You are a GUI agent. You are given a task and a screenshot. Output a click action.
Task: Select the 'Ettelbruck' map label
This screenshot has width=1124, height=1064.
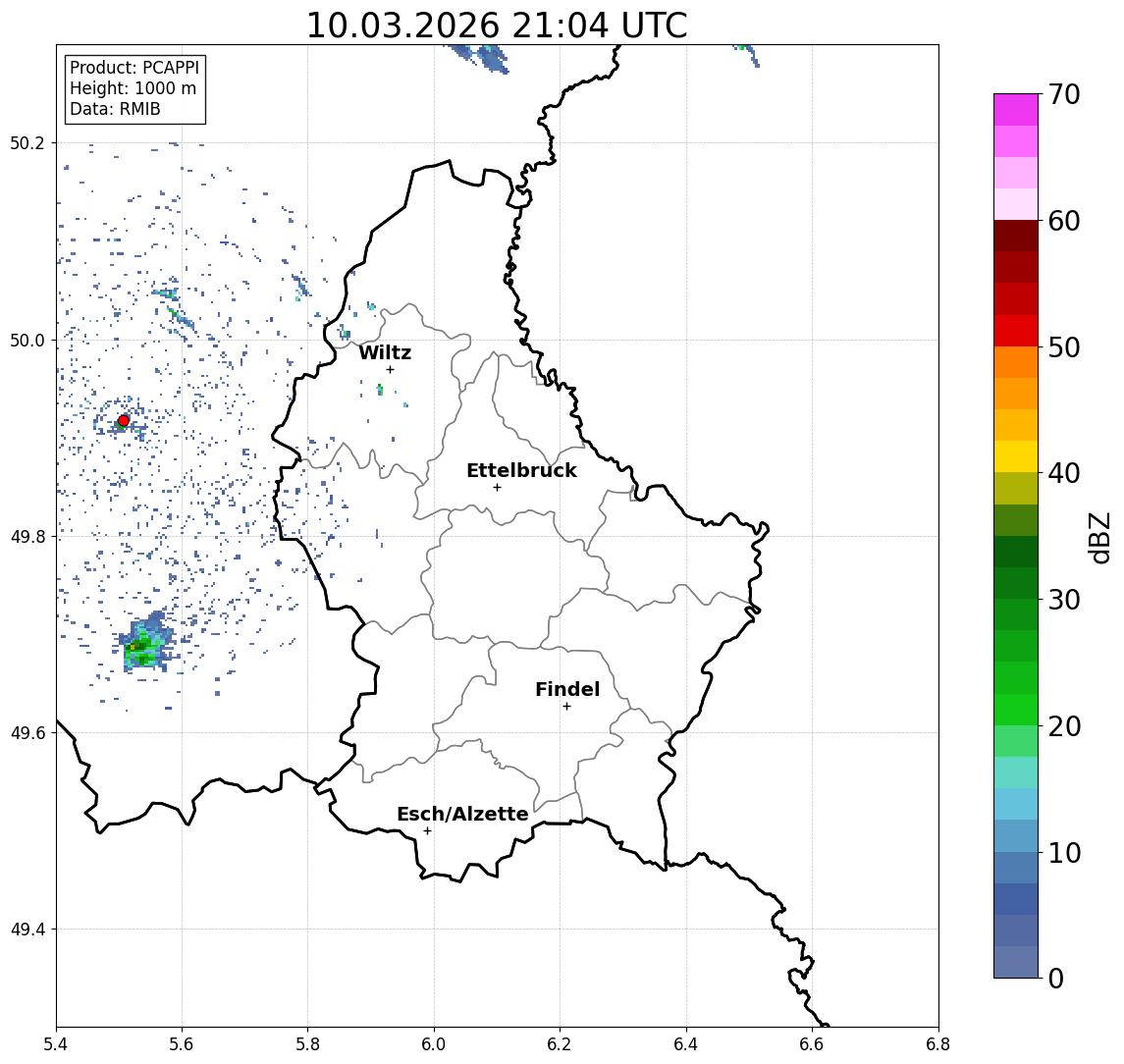pyautogui.click(x=521, y=470)
